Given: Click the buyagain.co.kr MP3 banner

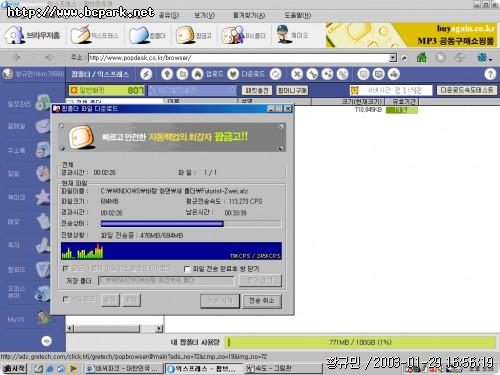Looking at the screenshot, I should coord(411,35).
